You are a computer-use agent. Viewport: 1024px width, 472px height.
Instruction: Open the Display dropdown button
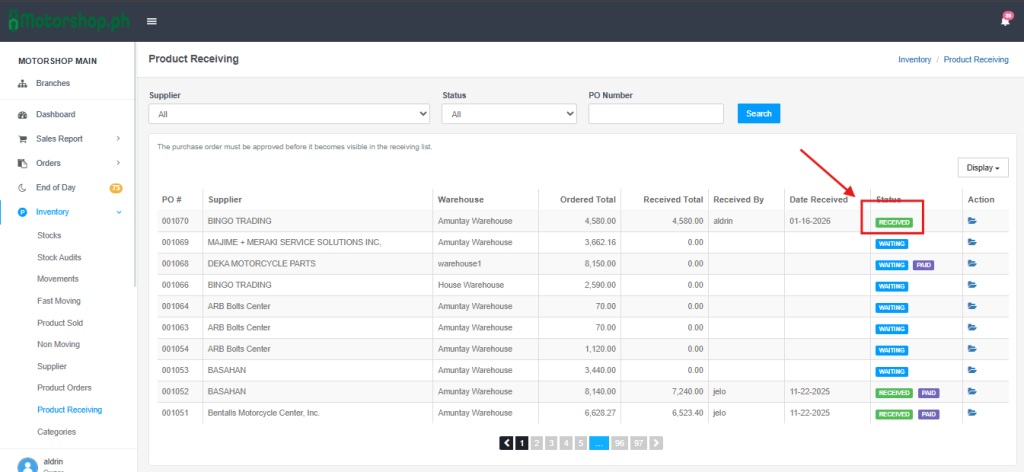click(983, 168)
